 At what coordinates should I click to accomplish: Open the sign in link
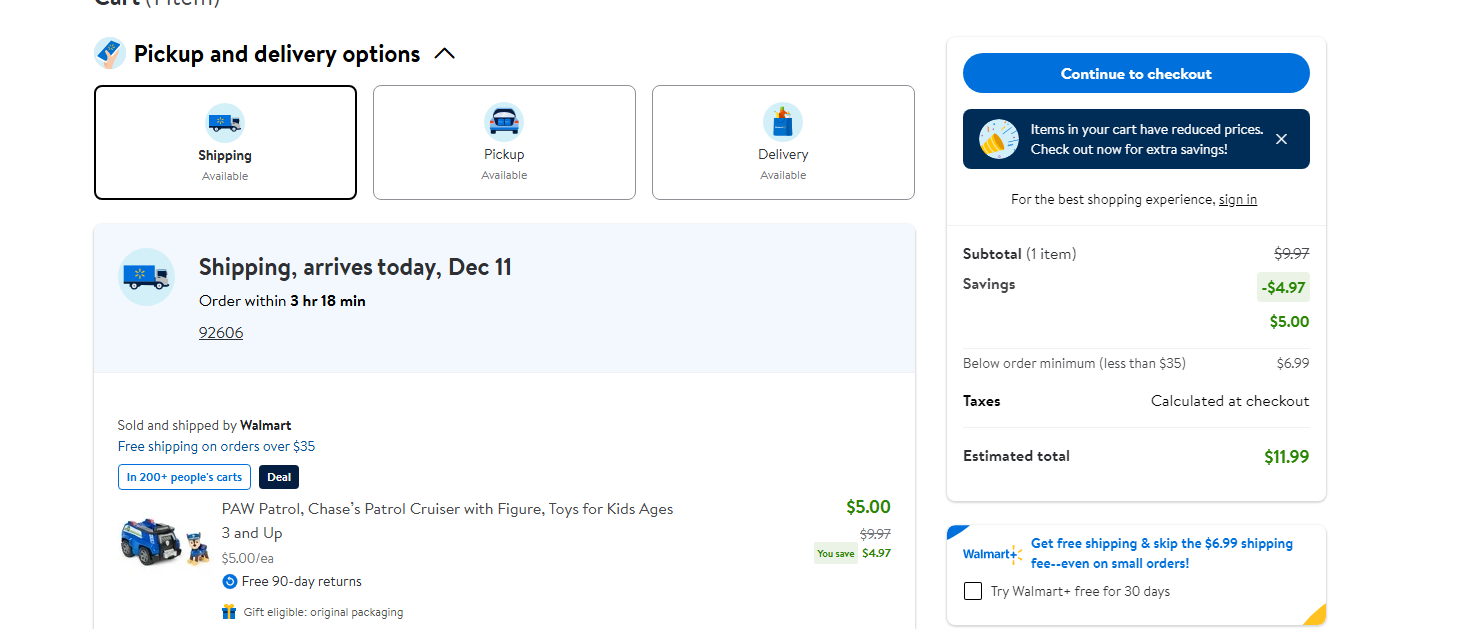coord(1238,200)
